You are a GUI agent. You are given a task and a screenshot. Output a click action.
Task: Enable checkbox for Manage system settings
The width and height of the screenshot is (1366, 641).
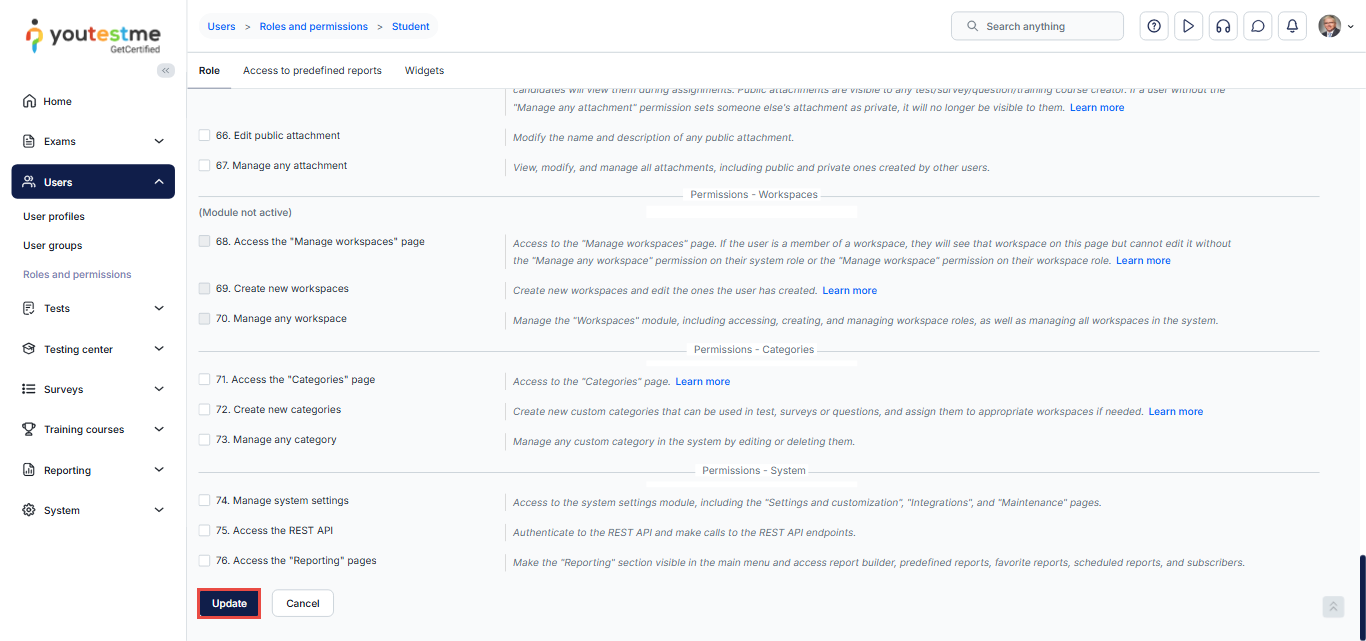point(204,501)
